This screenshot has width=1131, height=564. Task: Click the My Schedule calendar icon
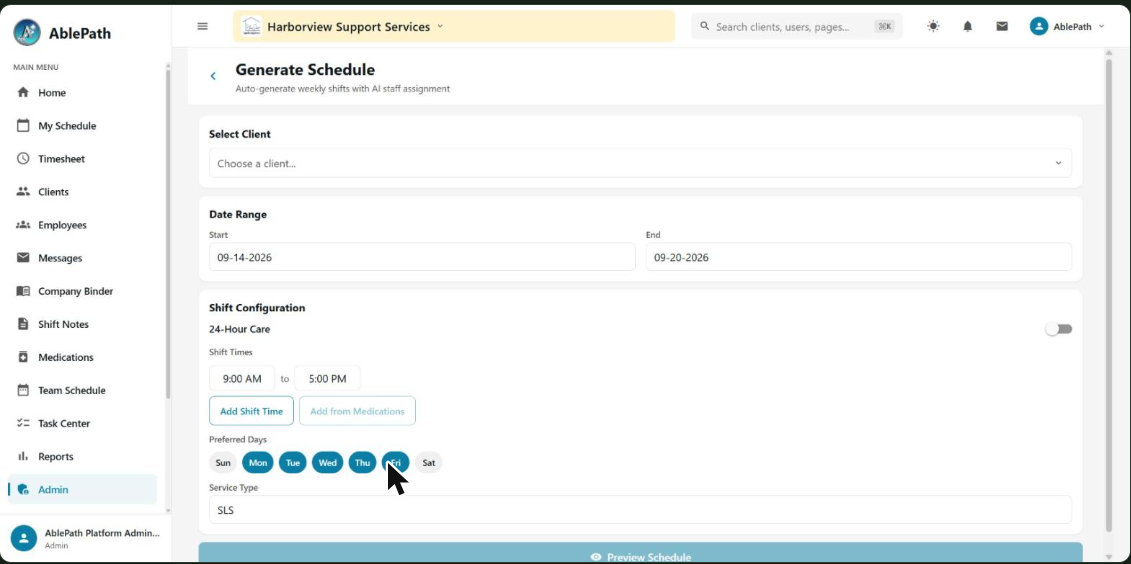click(x=23, y=125)
